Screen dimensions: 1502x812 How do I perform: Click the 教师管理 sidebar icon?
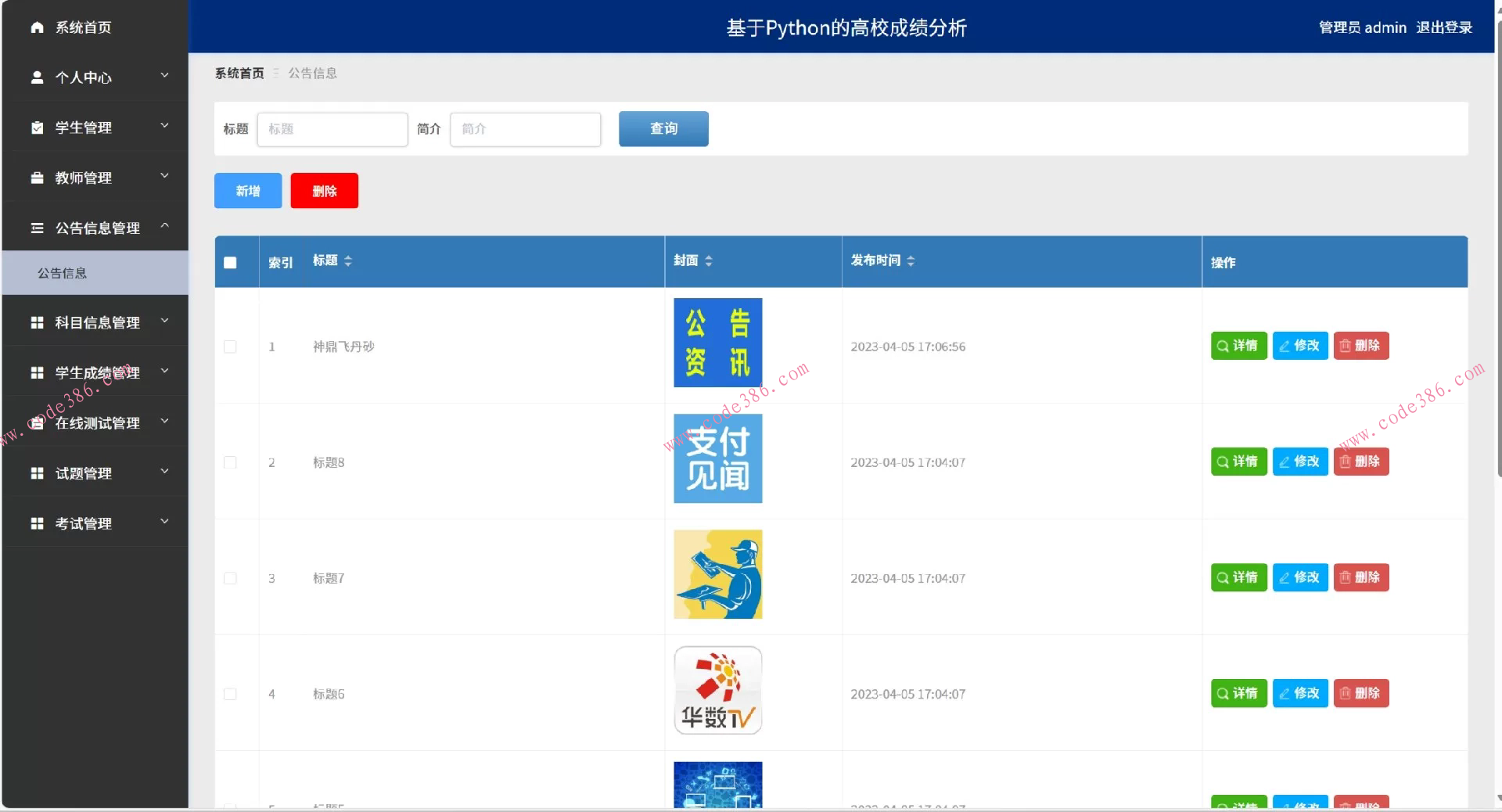pos(37,178)
